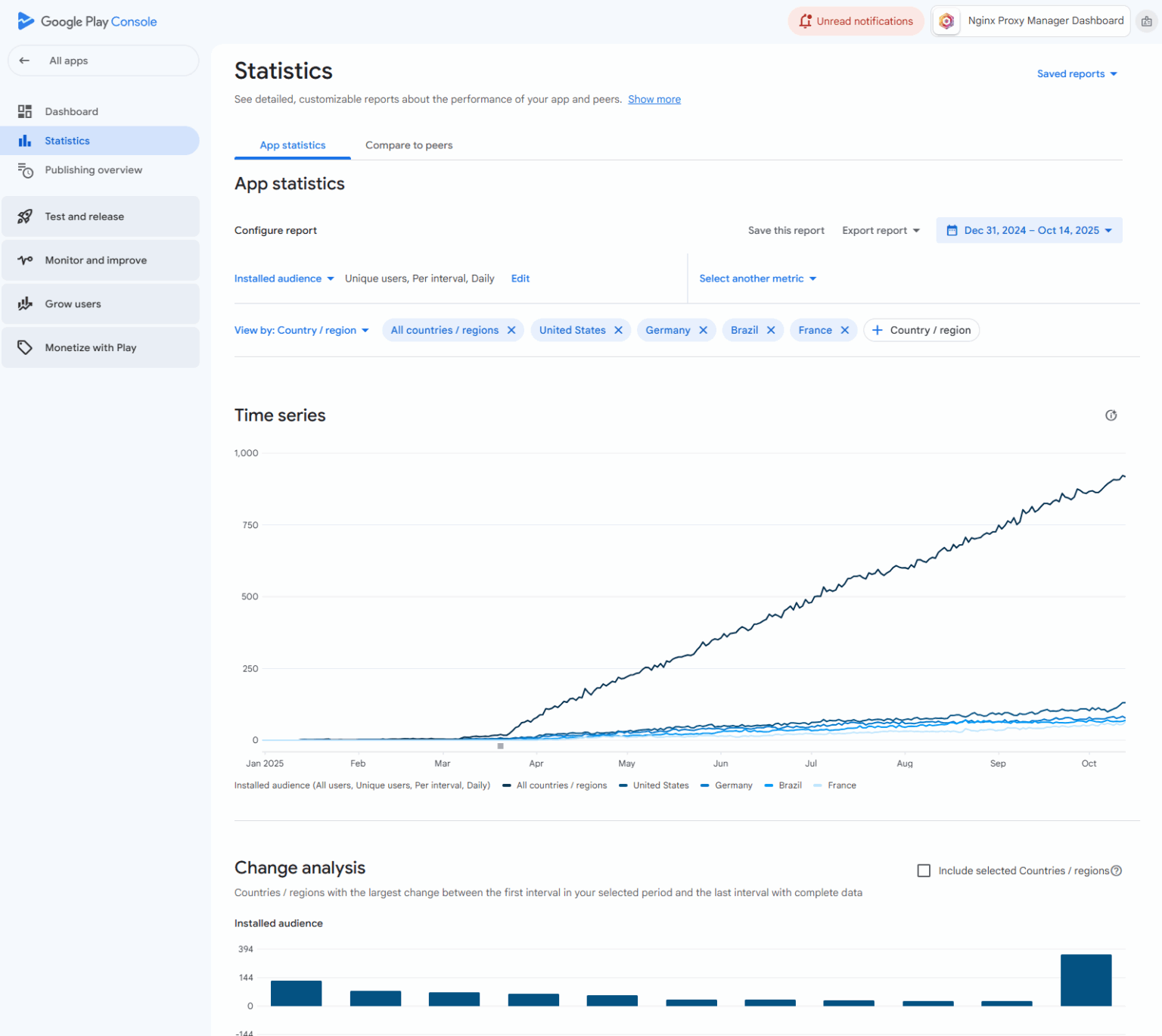Open Dashboard in the sidebar
The height and width of the screenshot is (1036, 1162).
(100, 111)
